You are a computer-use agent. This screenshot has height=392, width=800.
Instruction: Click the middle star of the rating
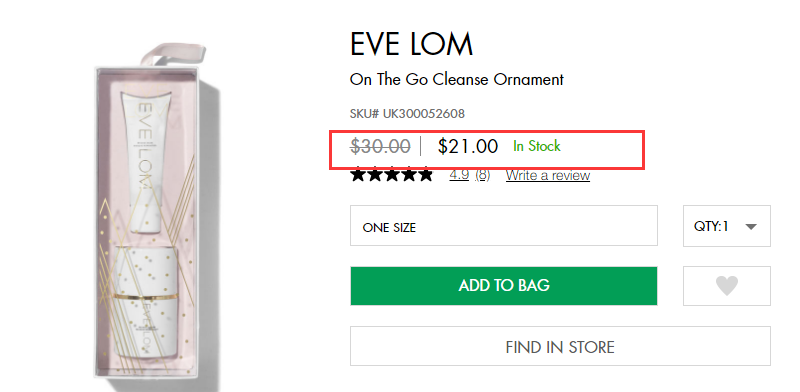(391, 175)
